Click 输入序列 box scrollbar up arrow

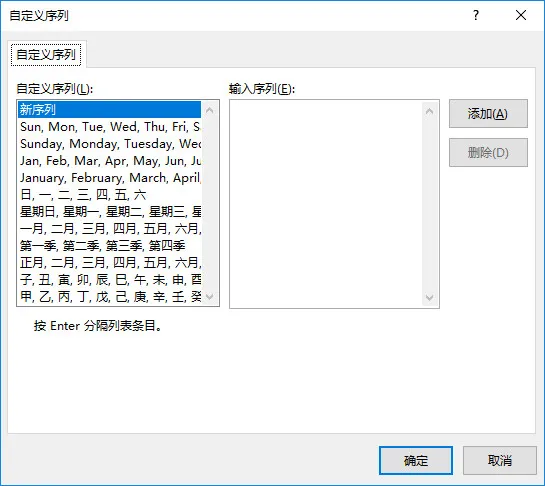(x=430, y=111)
